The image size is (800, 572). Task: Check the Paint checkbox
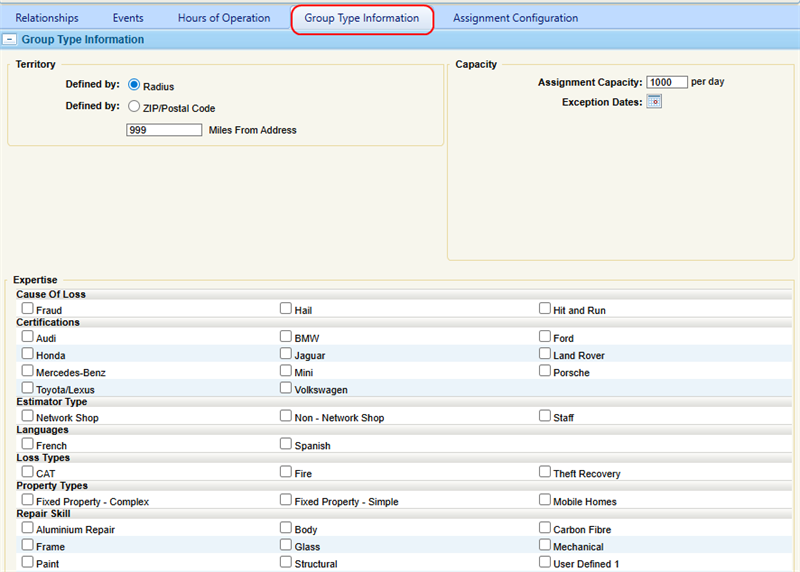(x=28, y=562)
